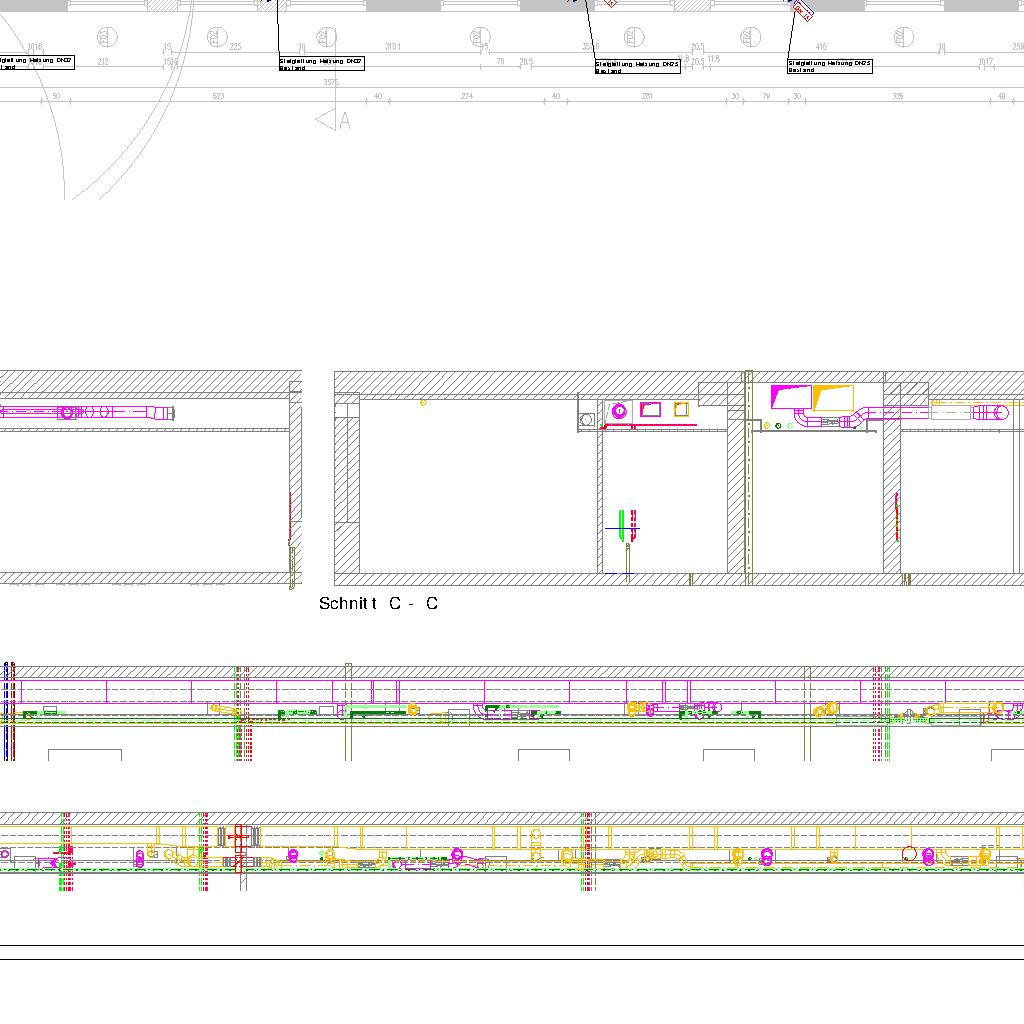Select the magenta filled duct rectangle
The height and width of the screenshot is (1024, 1024).
[x=790, y=397]
